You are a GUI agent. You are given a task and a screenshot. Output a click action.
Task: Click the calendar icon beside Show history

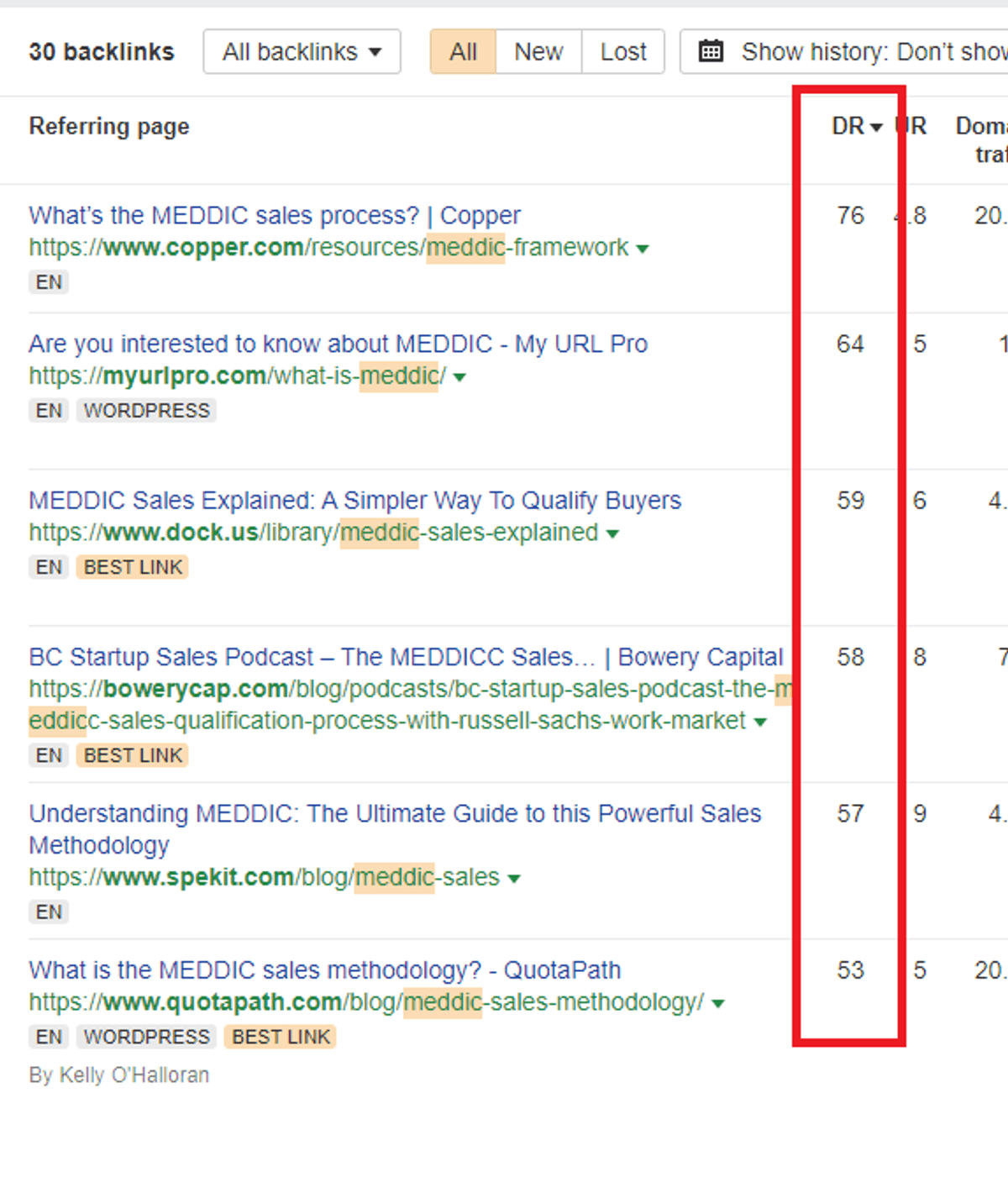pos(711,52)
